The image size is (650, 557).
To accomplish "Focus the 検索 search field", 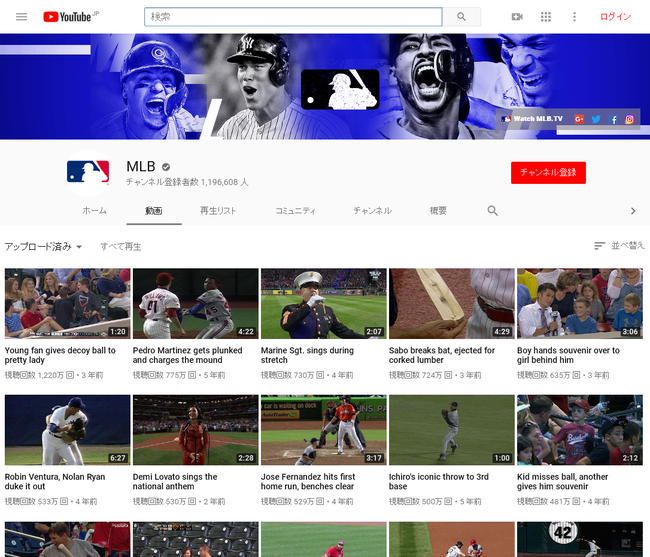I will (293, 17).
